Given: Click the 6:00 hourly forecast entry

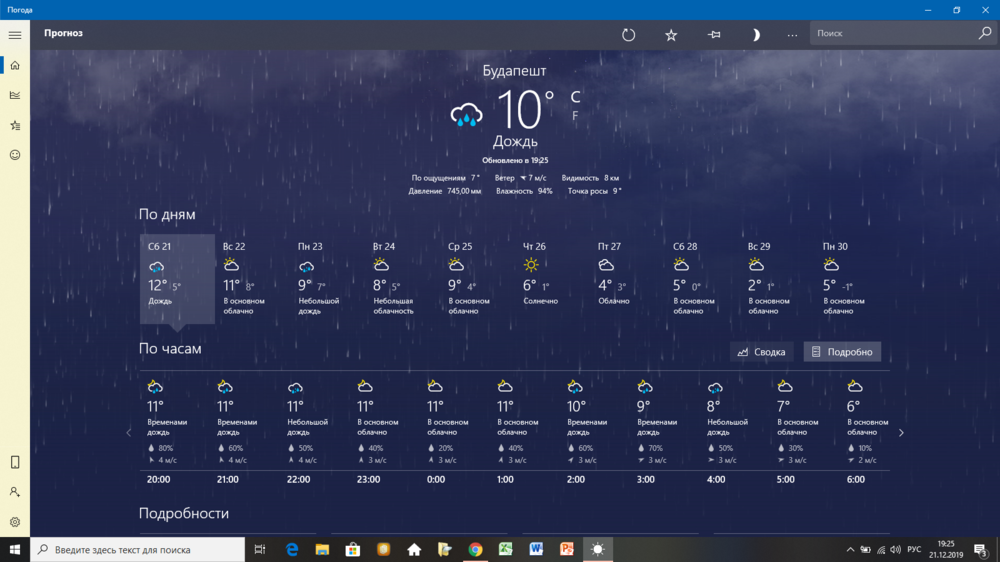Looking at the screenshot, I should click(868, 433).
